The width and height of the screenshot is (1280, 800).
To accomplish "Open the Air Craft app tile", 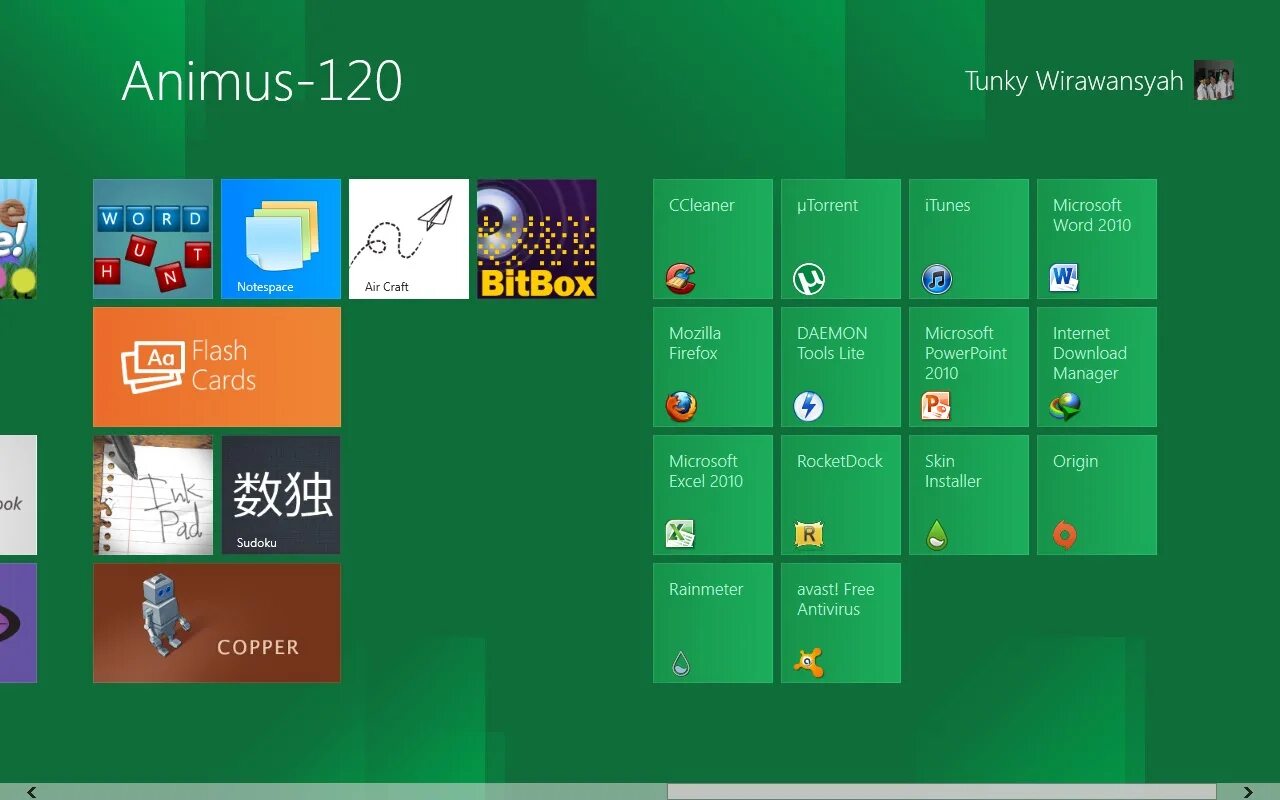I will coord(409,239).
